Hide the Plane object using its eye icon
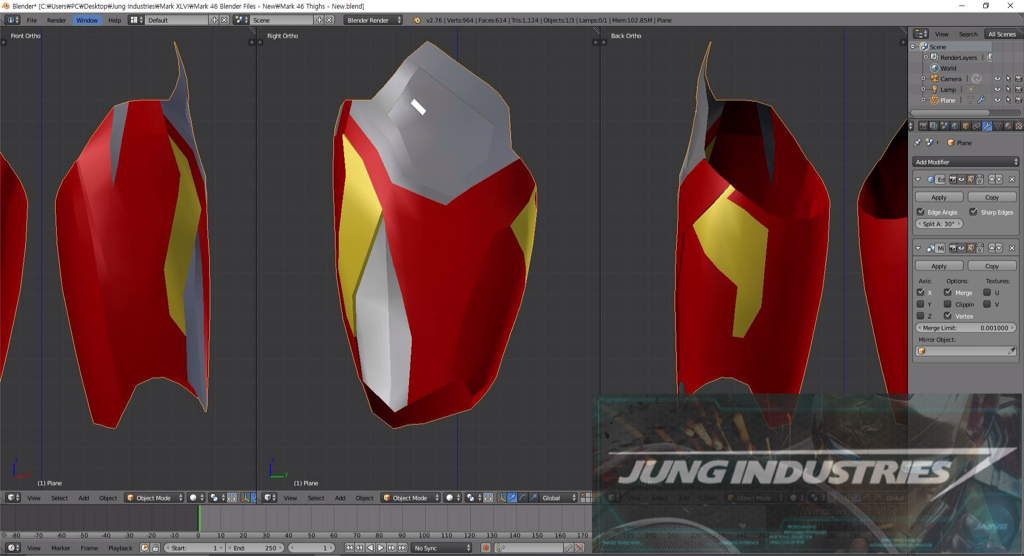1024x556 pixels. 997,99
